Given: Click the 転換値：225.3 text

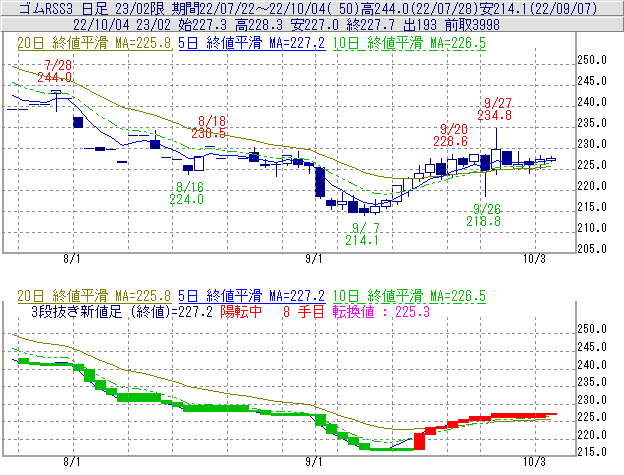Looking at the screenshot, I should click(x=381, y=311).
